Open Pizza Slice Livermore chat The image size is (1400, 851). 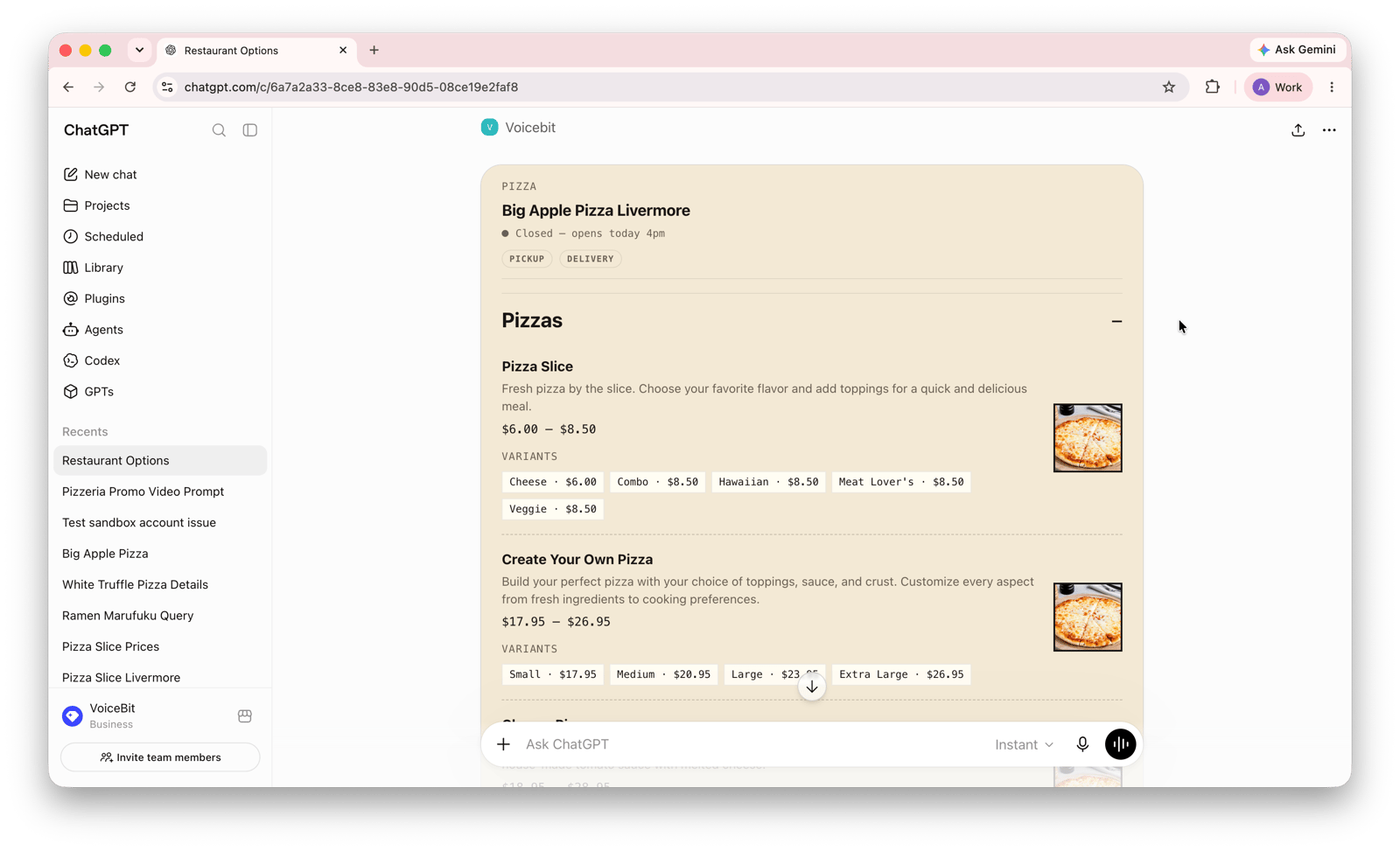coord(160,678)
